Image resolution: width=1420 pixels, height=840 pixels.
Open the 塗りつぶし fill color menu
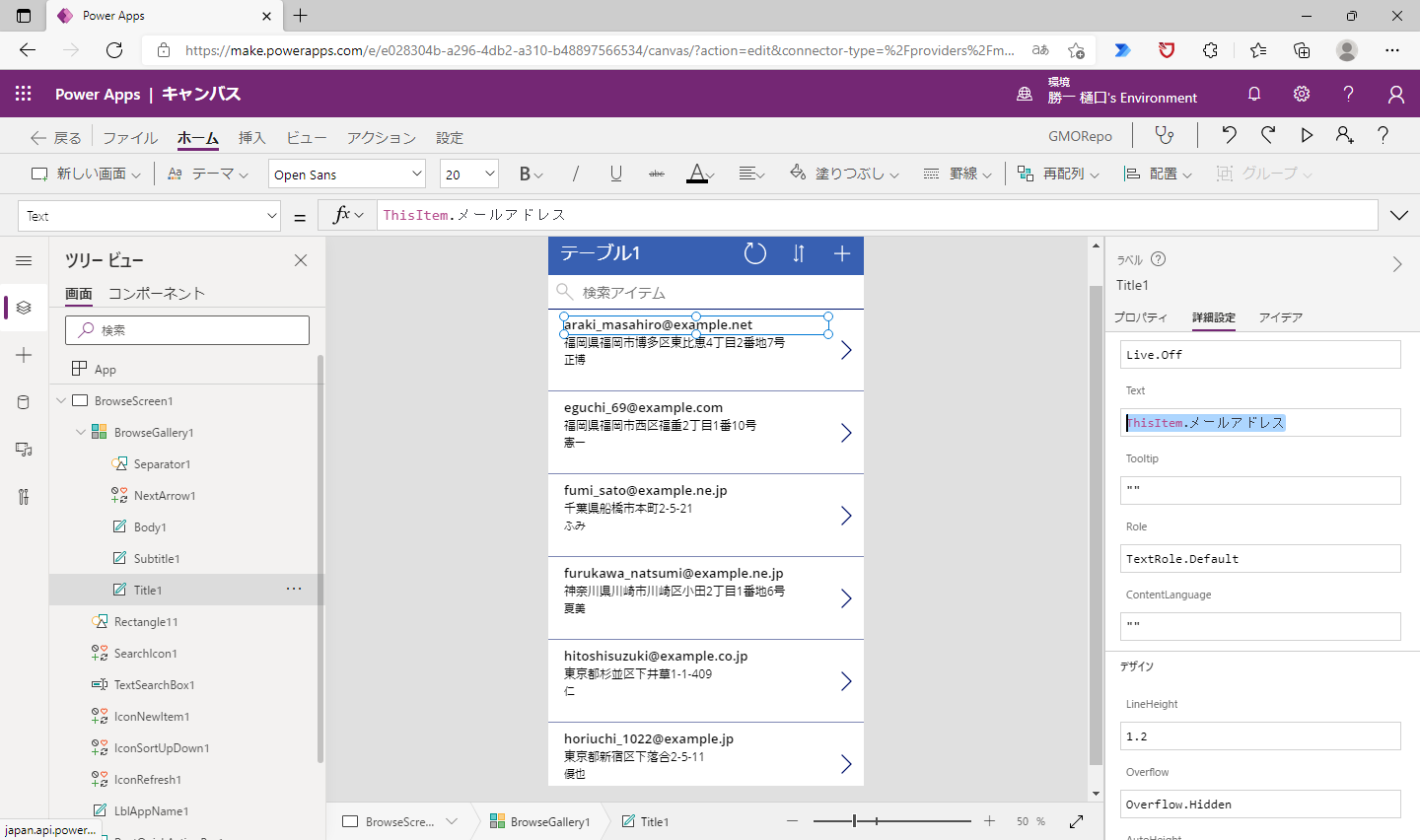pos(844,174)
